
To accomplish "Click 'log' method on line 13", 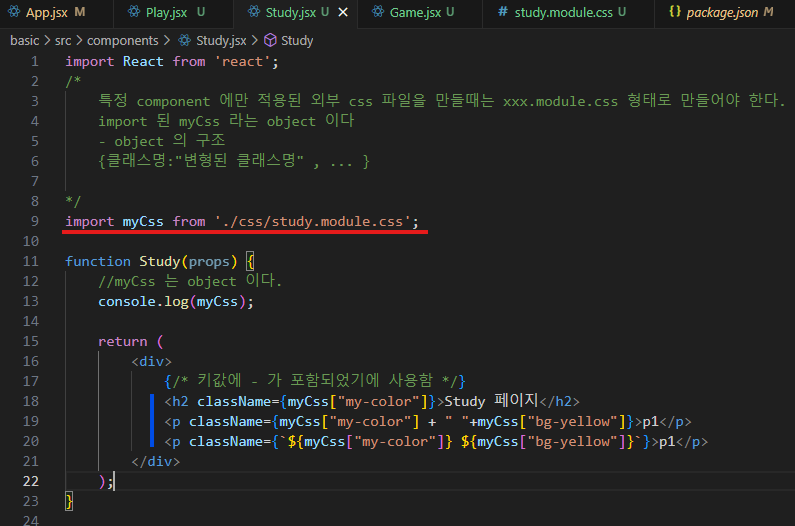I will (176, 302).
